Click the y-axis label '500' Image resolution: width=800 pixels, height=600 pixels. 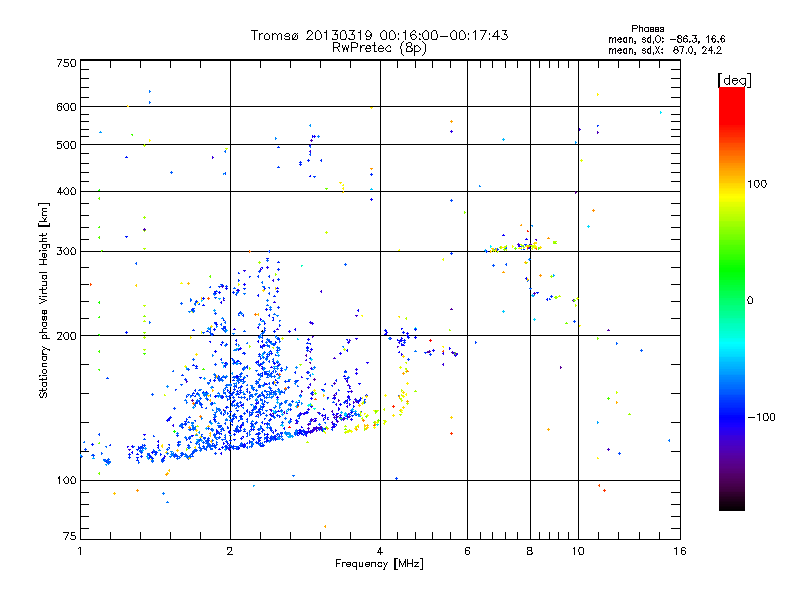(x=66, y=145)
